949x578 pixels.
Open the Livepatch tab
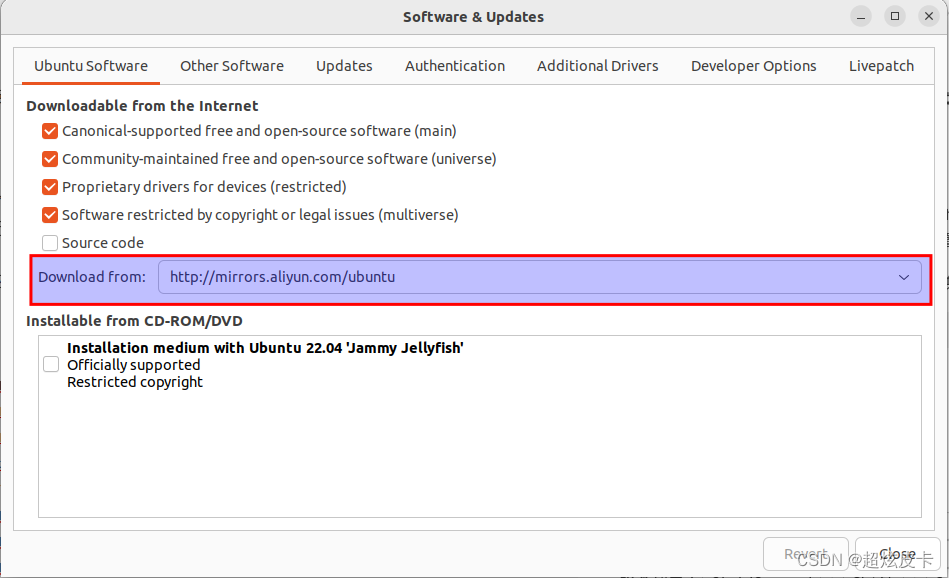pyautogui.click(x=881, y=66)
